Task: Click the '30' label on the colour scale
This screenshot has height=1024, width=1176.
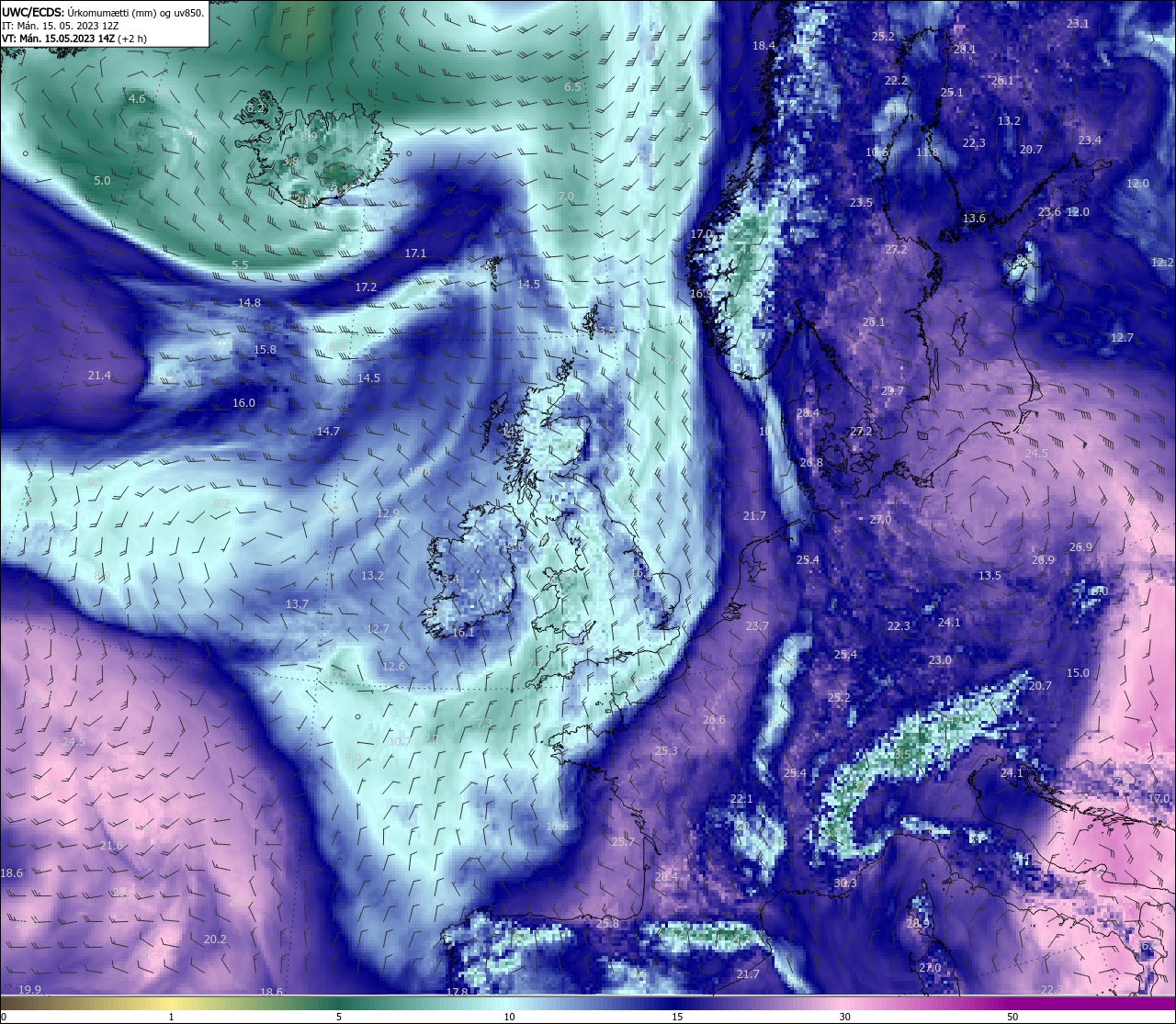Action: 844,1017
